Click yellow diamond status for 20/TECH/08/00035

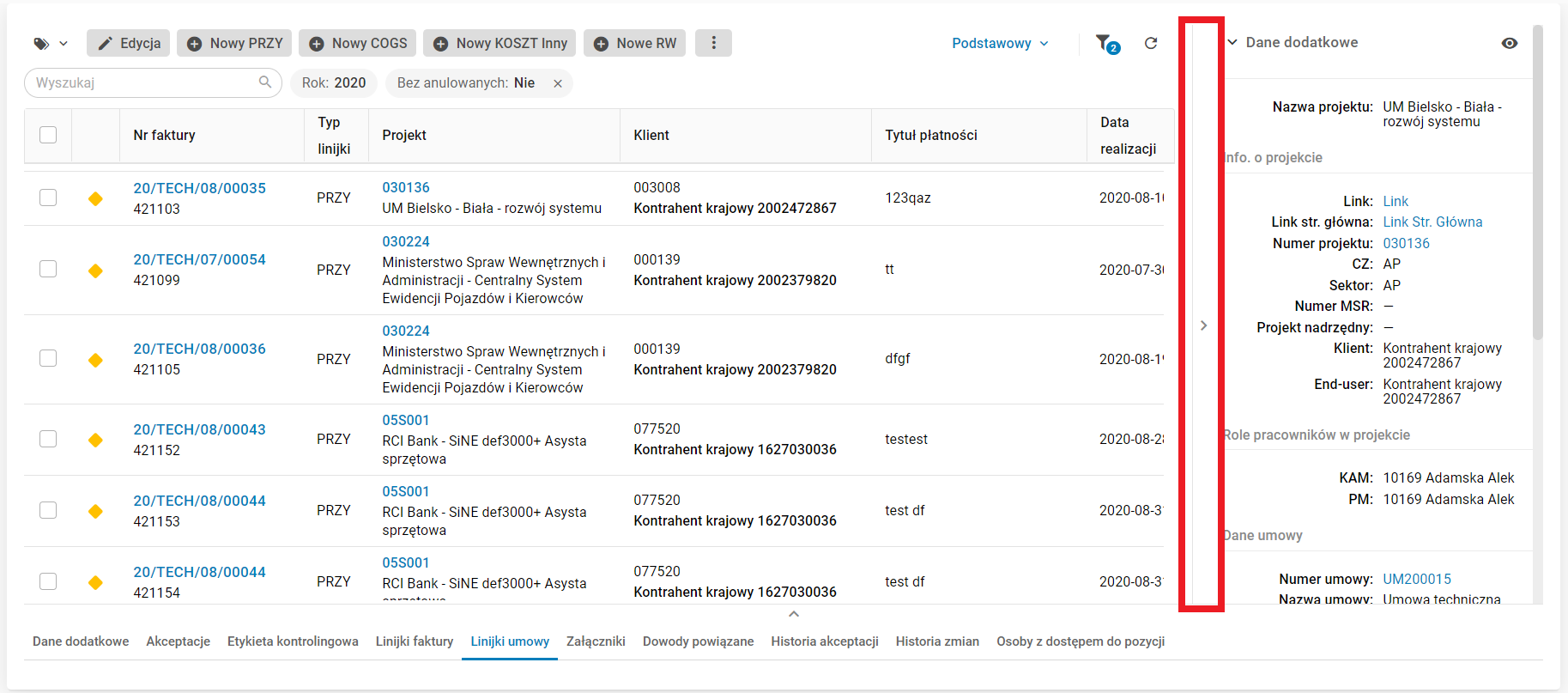[x=95, y=198]
